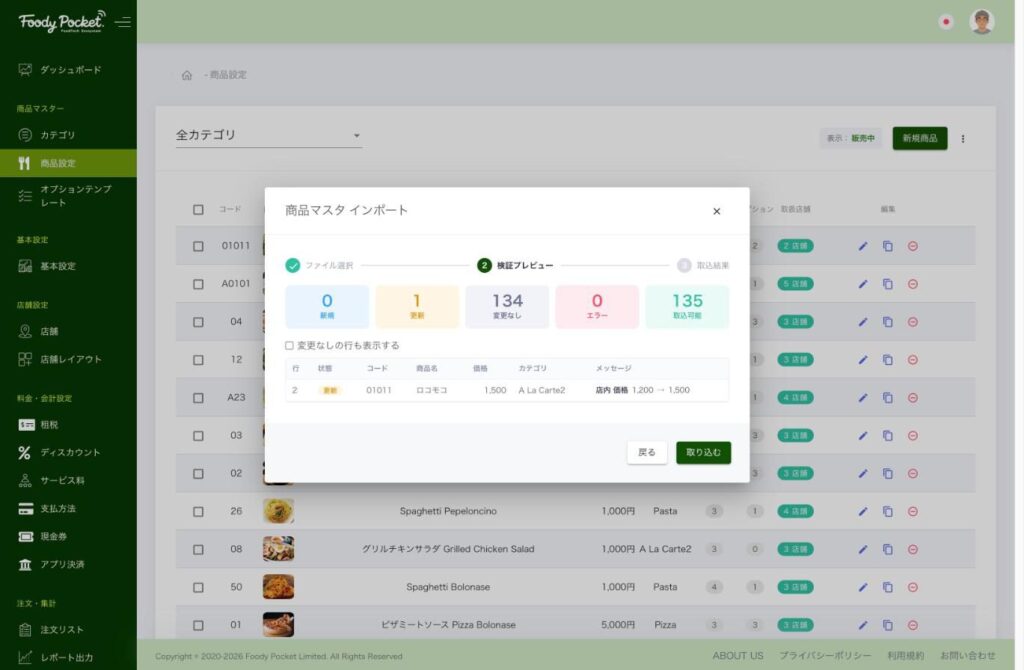Create a product with 新規商品 button
The height and width of the screenshot is (670, 1024).
tap(920, 138)
